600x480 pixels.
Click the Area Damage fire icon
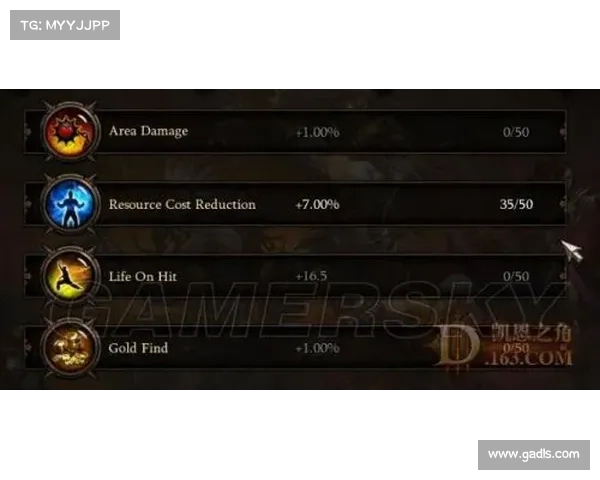[70, 131]
